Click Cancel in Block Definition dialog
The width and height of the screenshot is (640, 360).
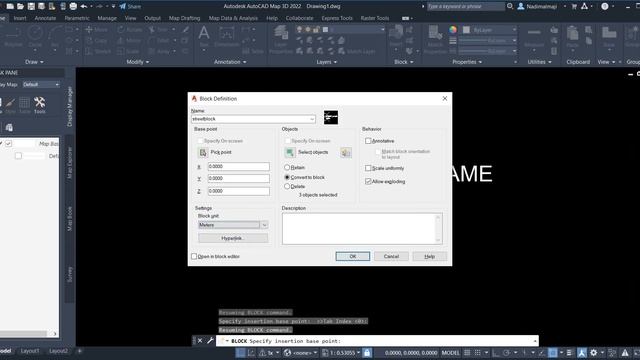coord(391,256)
